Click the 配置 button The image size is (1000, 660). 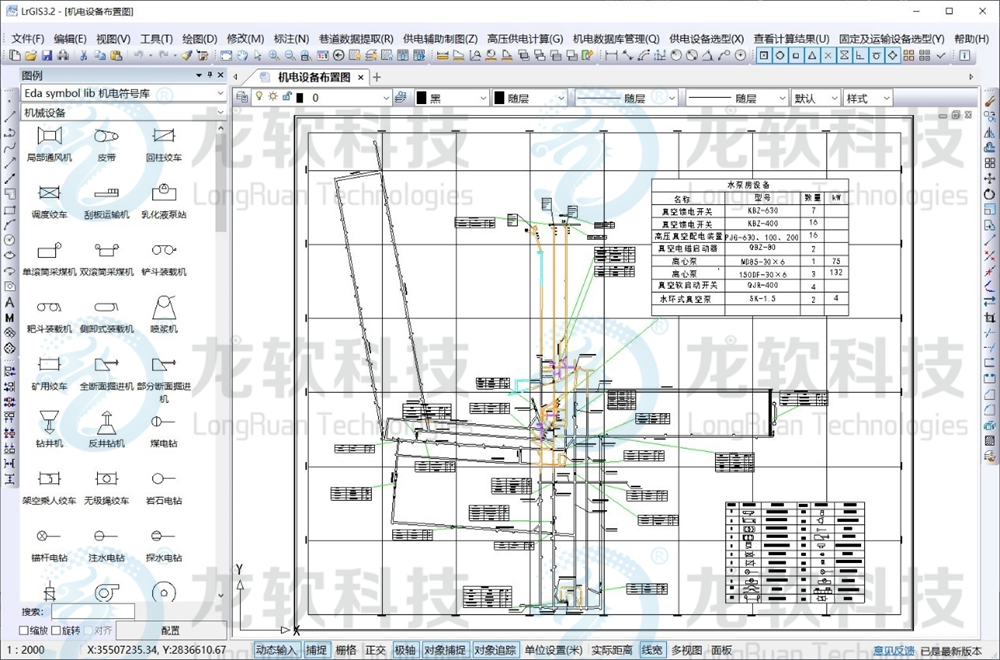pyautogui.click(x=170, y=631)
